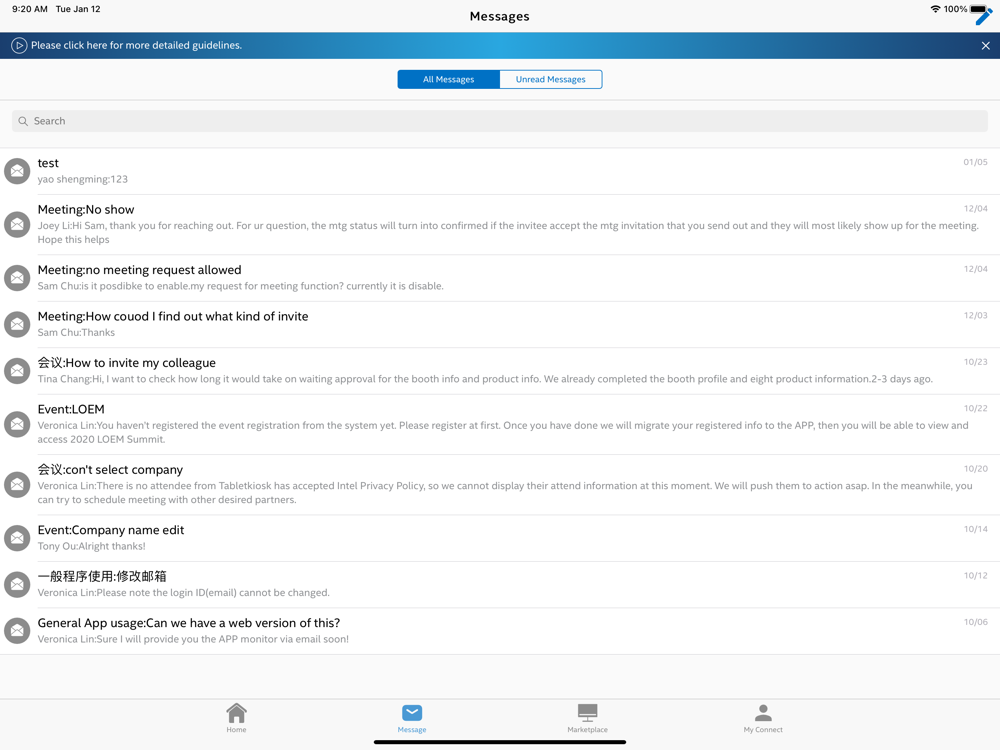Screen dimensions: 1000x750
Task: Click preview about APP monitor via email
Action: click(193, 639)
